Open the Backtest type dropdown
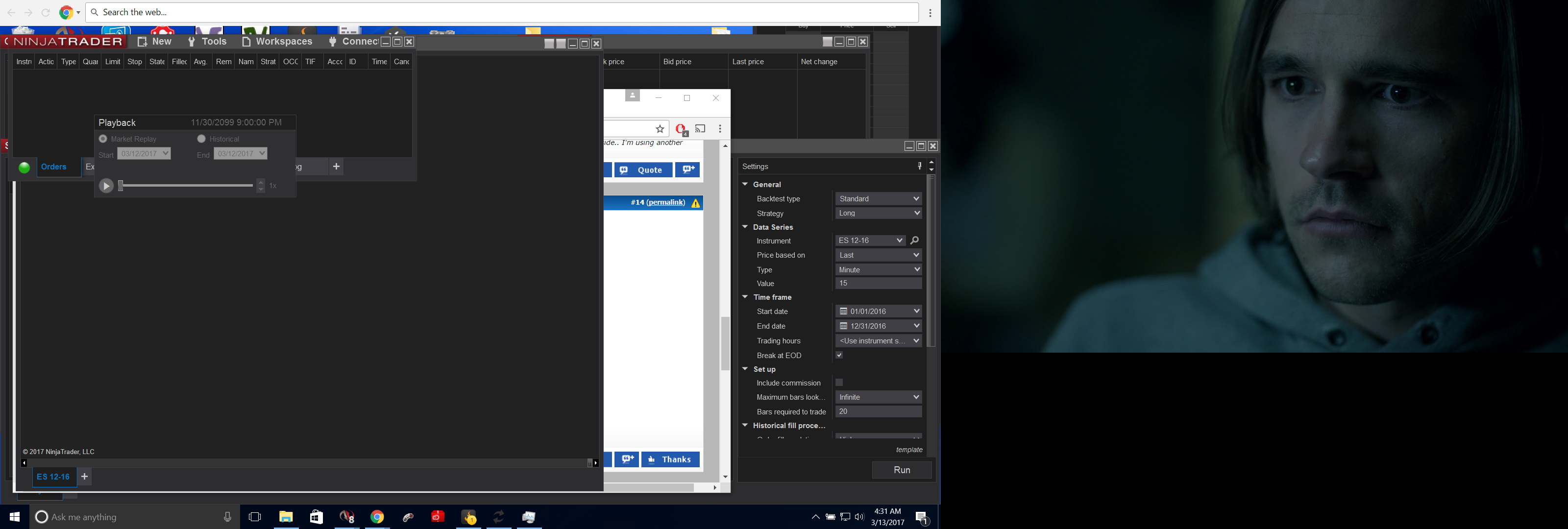The height and width of the screenshot is (529, 1568). [x=879, y=198]
